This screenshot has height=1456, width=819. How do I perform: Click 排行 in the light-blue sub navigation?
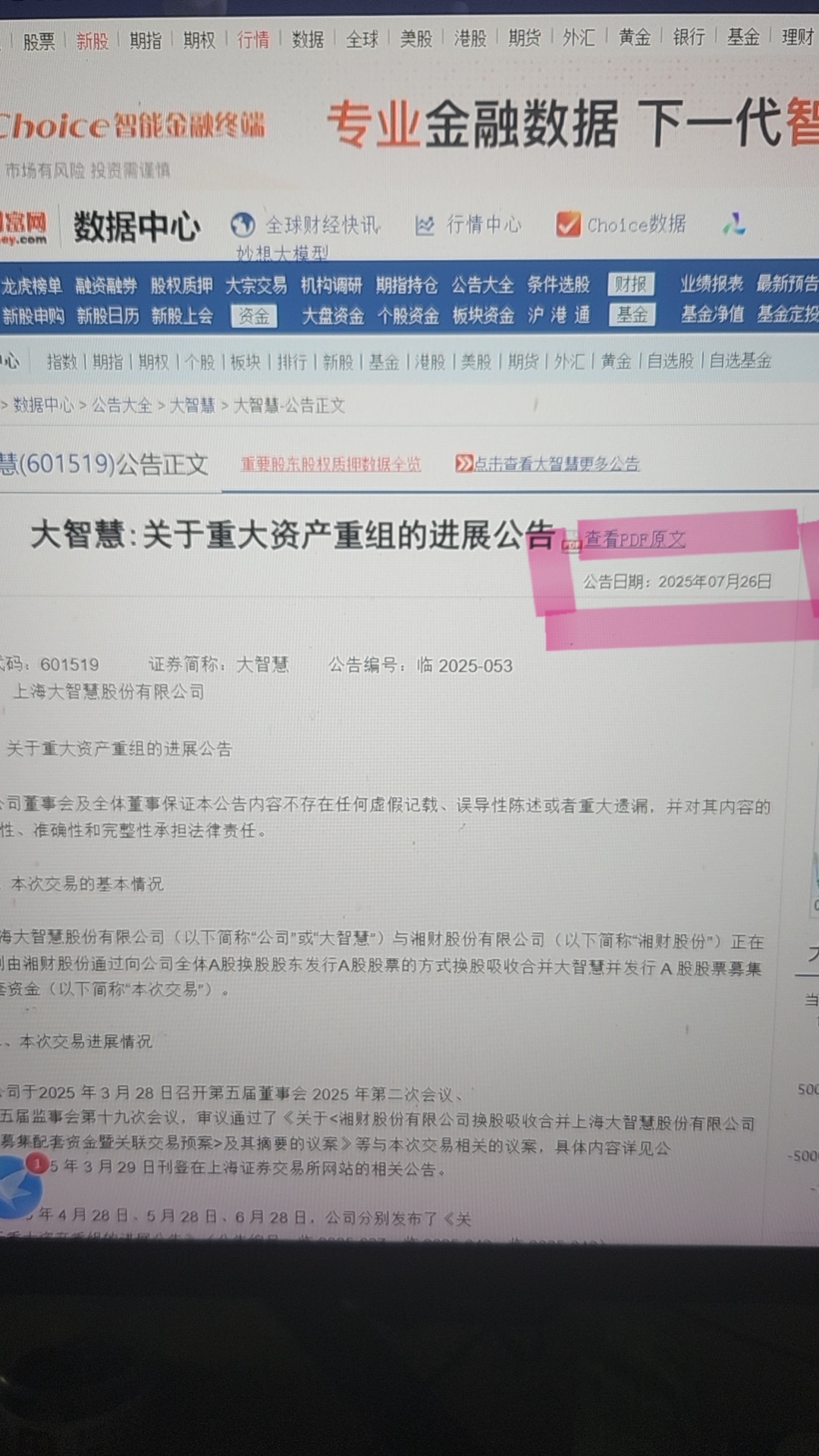pos(292,362)
